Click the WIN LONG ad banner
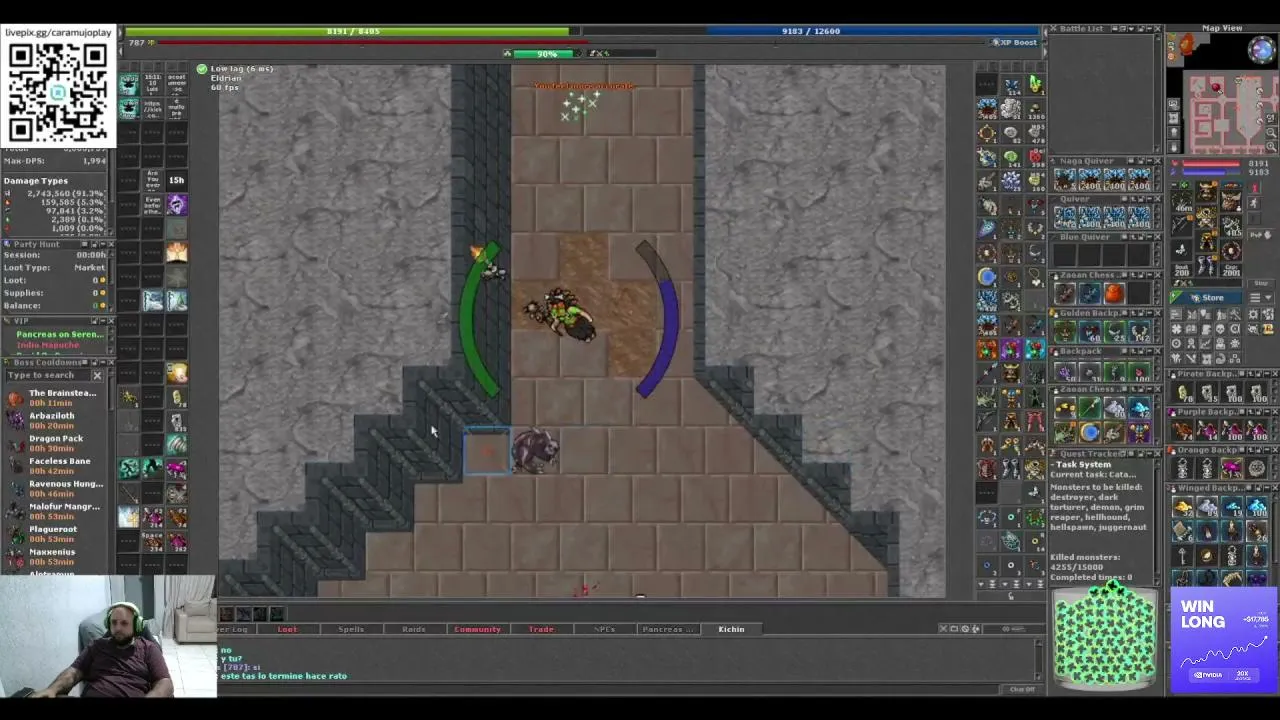Screen dimensions: 1280x720 coord(1223,640)
